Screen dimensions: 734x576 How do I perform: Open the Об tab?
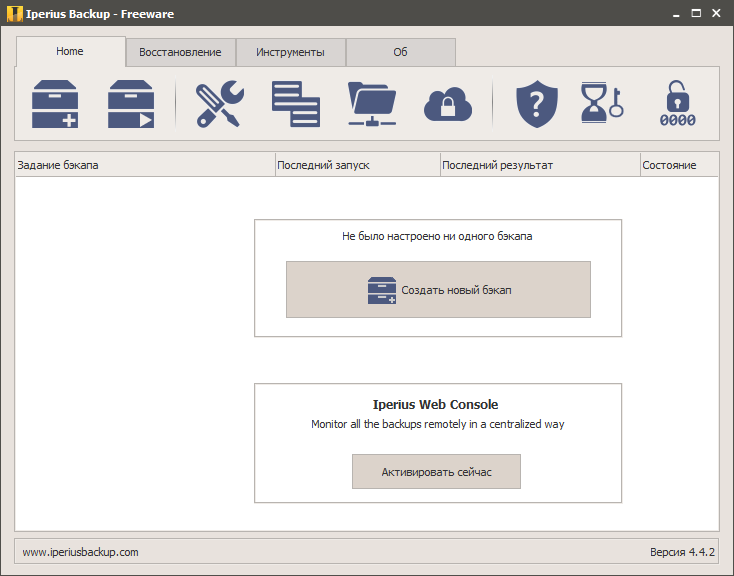[x=400, y=52]
